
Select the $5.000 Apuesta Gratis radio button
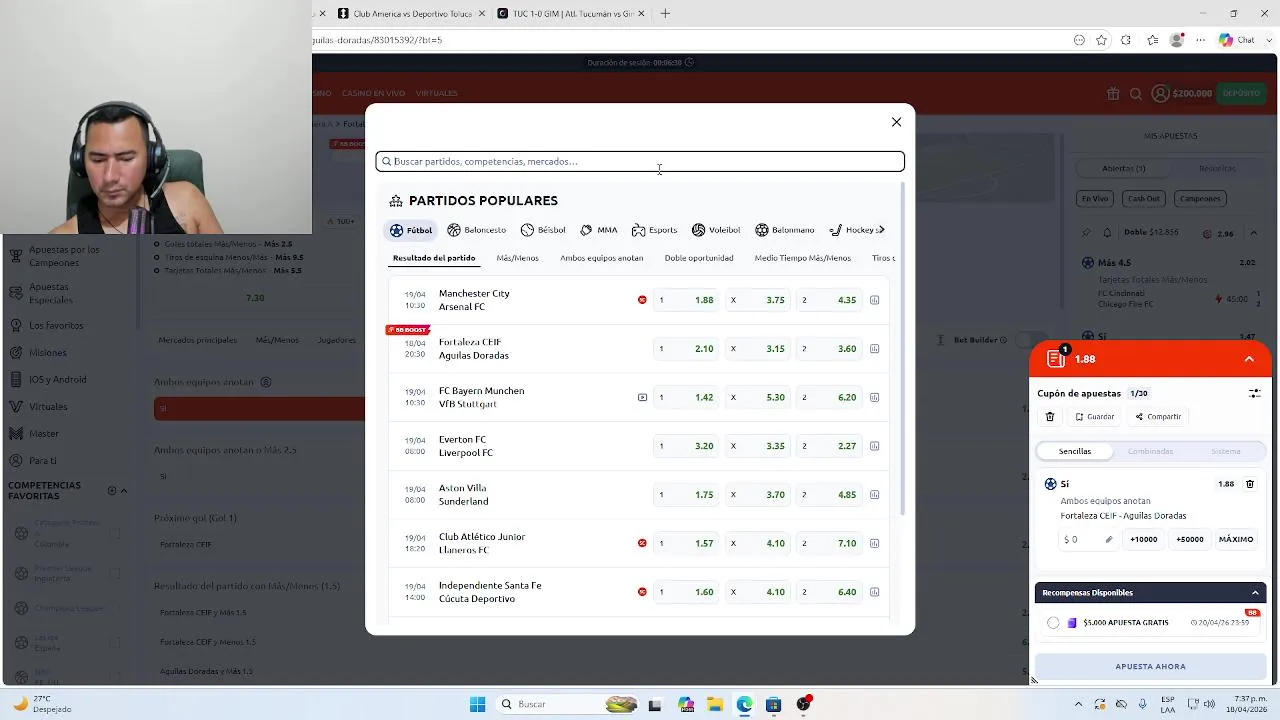[x=1053, y=623]
